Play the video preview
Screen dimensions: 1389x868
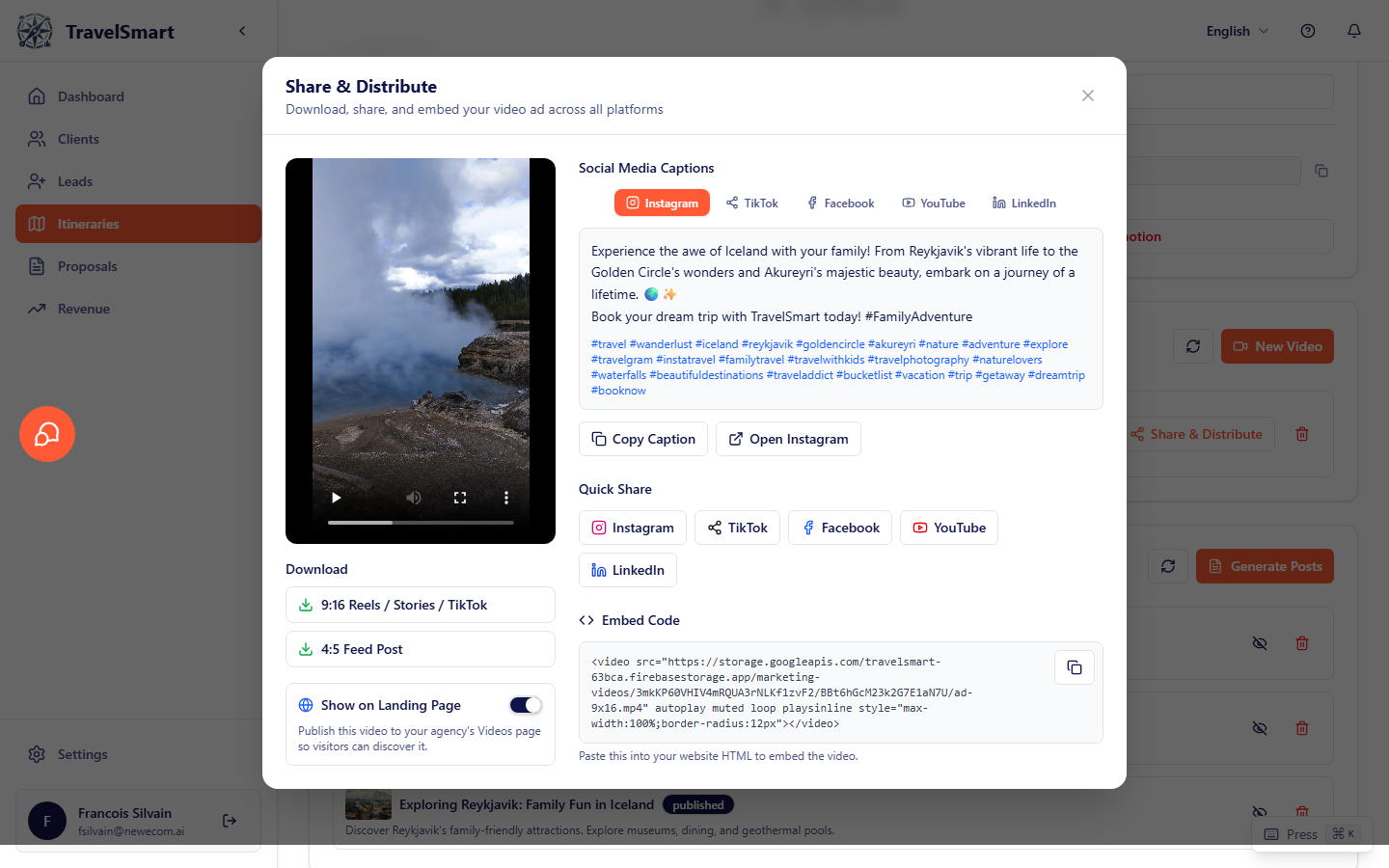point(336,498)
